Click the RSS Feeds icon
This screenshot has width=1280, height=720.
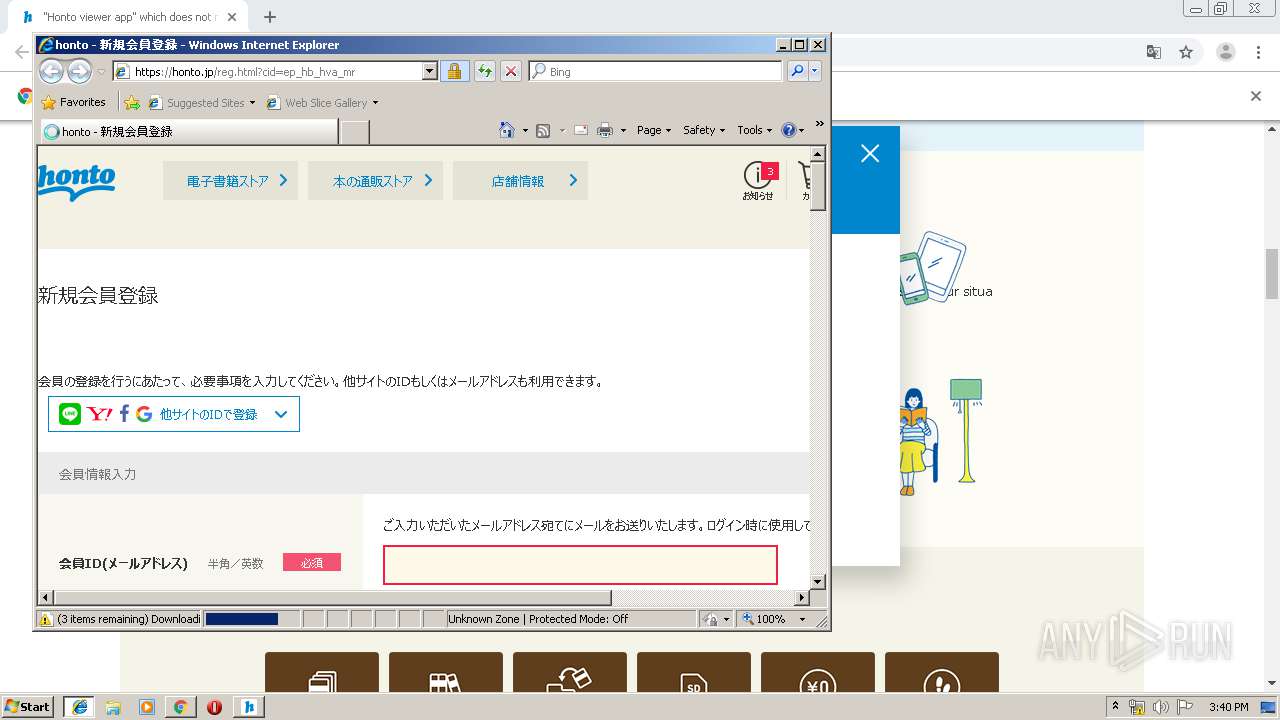point(543,130)
